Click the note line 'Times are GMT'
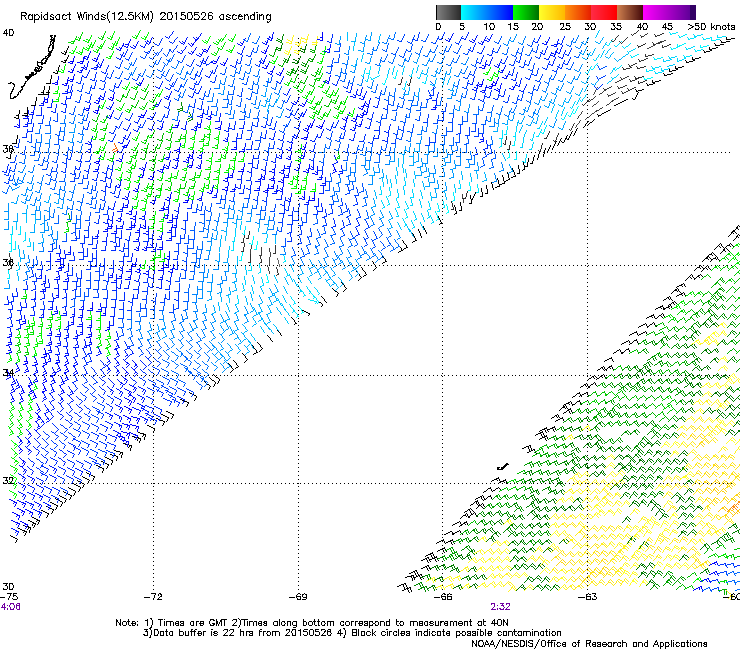This screenshot has height=650, width=740. 193,623
